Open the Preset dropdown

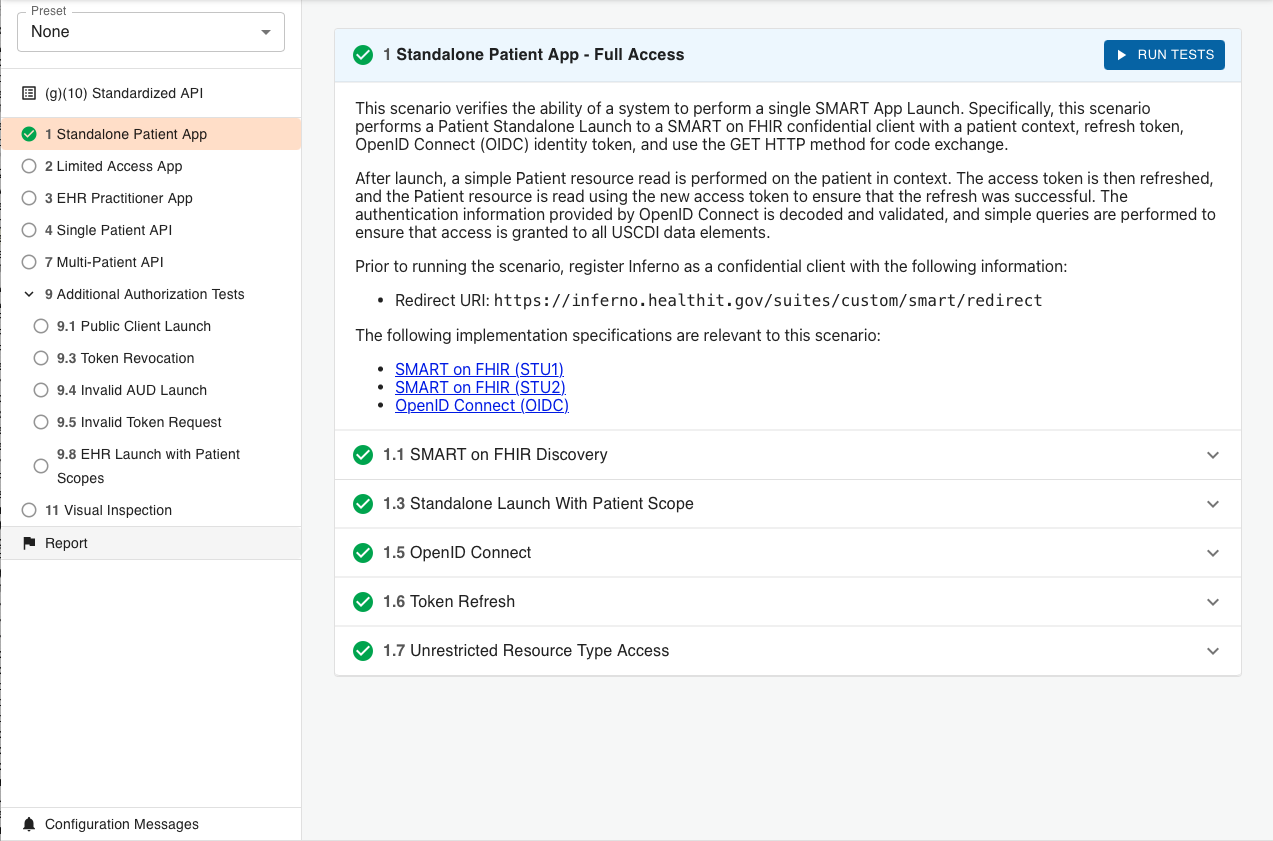tap(151, 32)
